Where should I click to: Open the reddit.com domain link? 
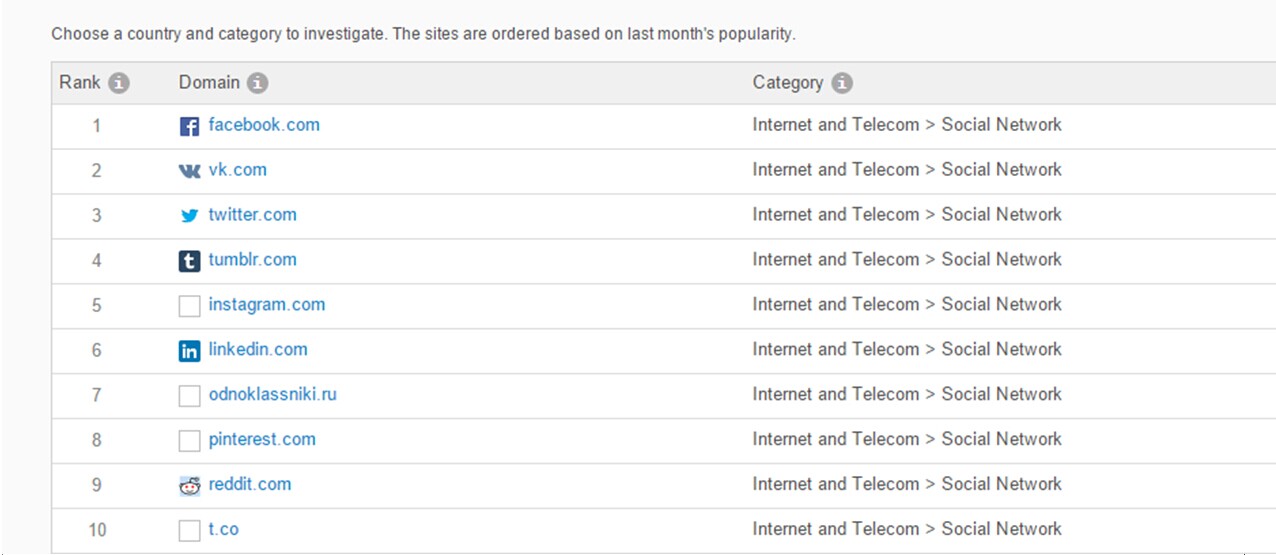tap(249, 484)
